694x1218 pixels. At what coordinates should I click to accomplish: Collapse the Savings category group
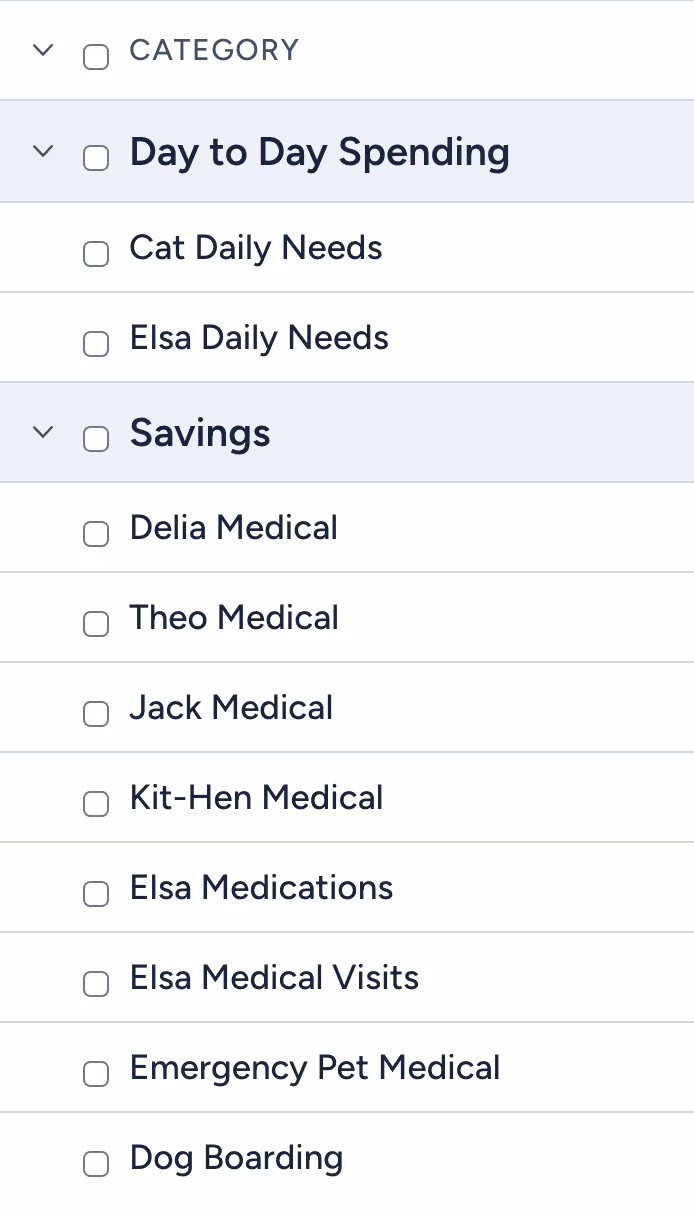pyautogui.click(x=42, y=433)
